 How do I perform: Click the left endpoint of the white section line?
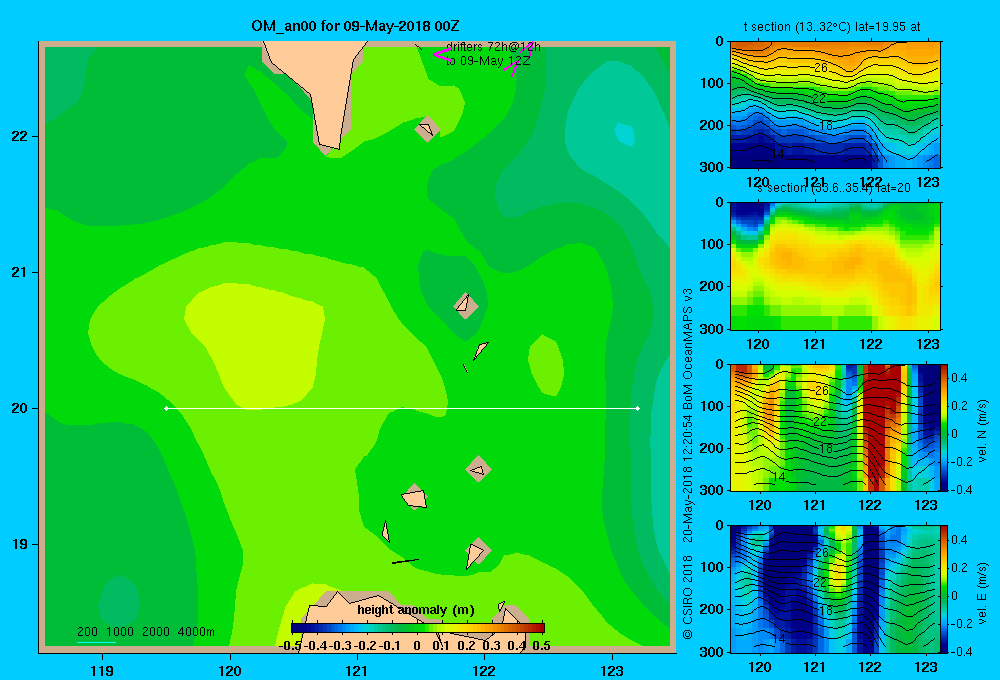pos(166,408)
